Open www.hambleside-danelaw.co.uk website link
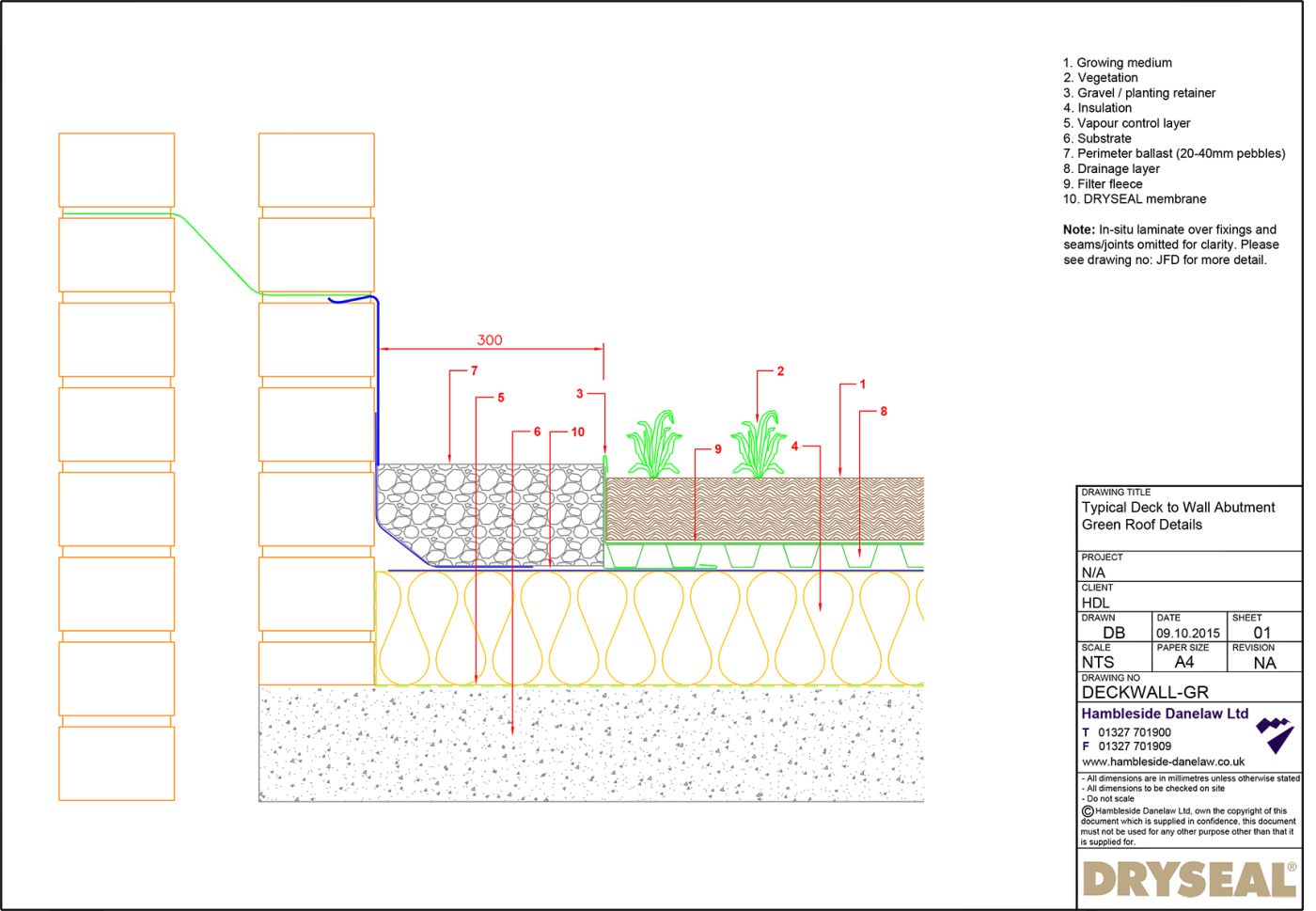The height and width of the screenshot is (911, 1316). click(1162, 762)
